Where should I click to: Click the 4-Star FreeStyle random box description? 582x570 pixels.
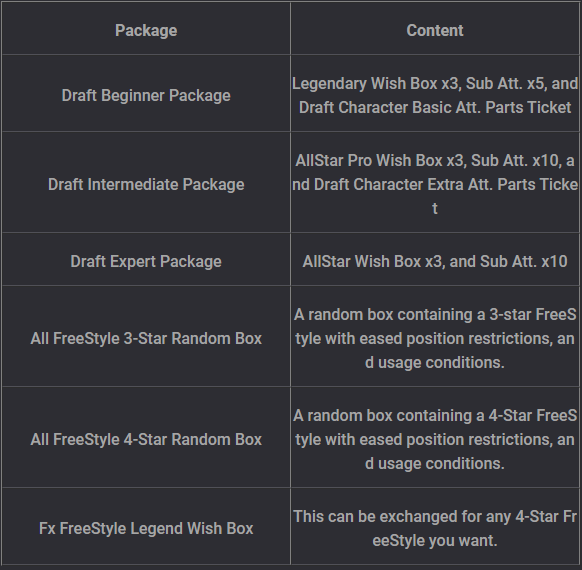click(x=435, y=439)
